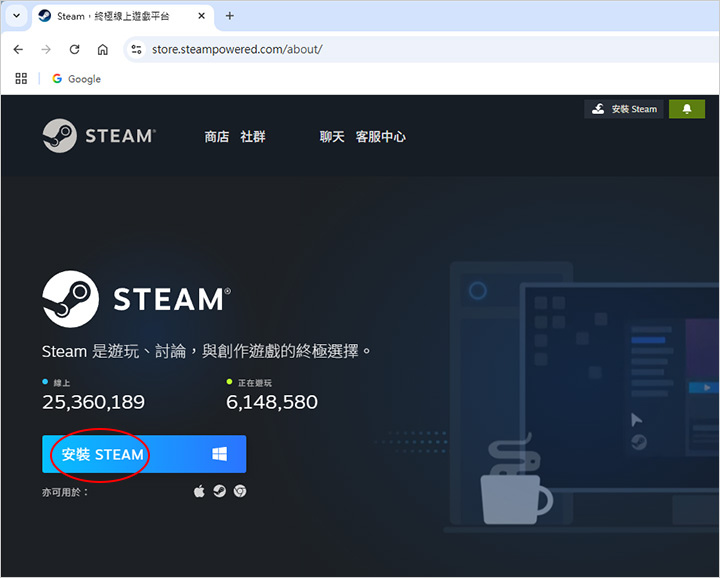The image size is (720, 578).
Task: Select the Chrome OS download icon
Action: 240,491
